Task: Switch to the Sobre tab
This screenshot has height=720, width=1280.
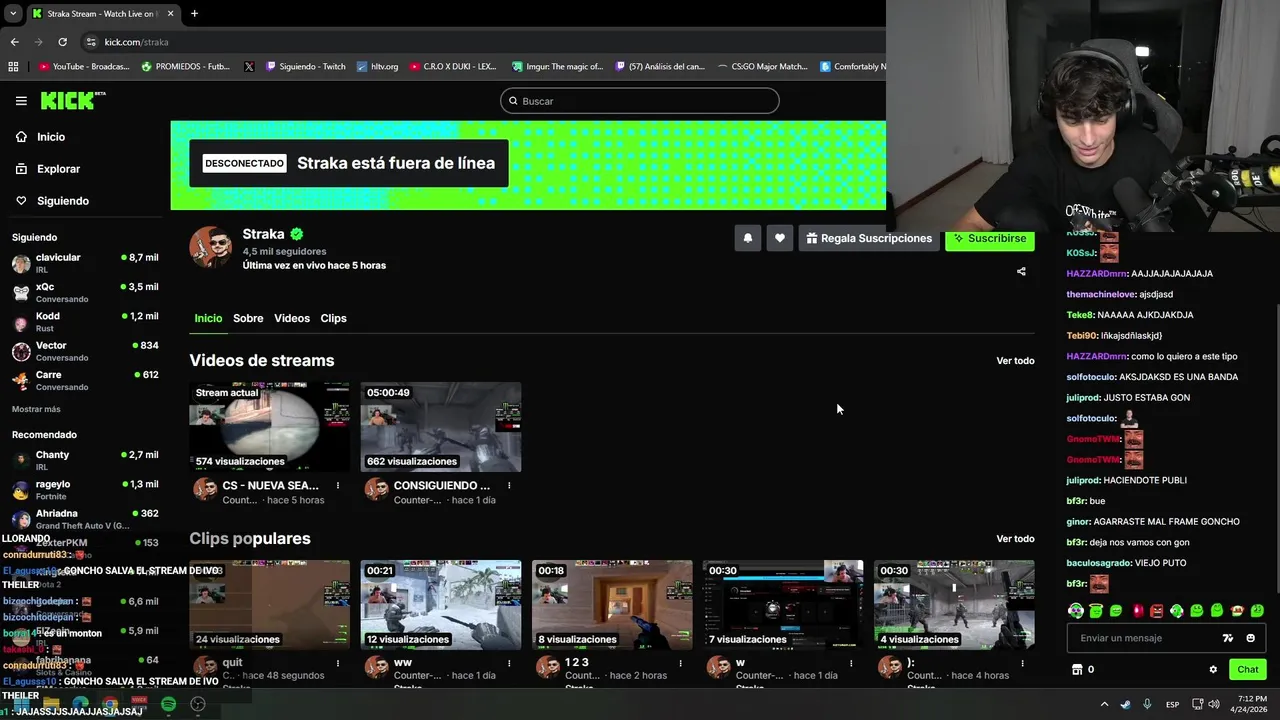Action: pos(248,318)
